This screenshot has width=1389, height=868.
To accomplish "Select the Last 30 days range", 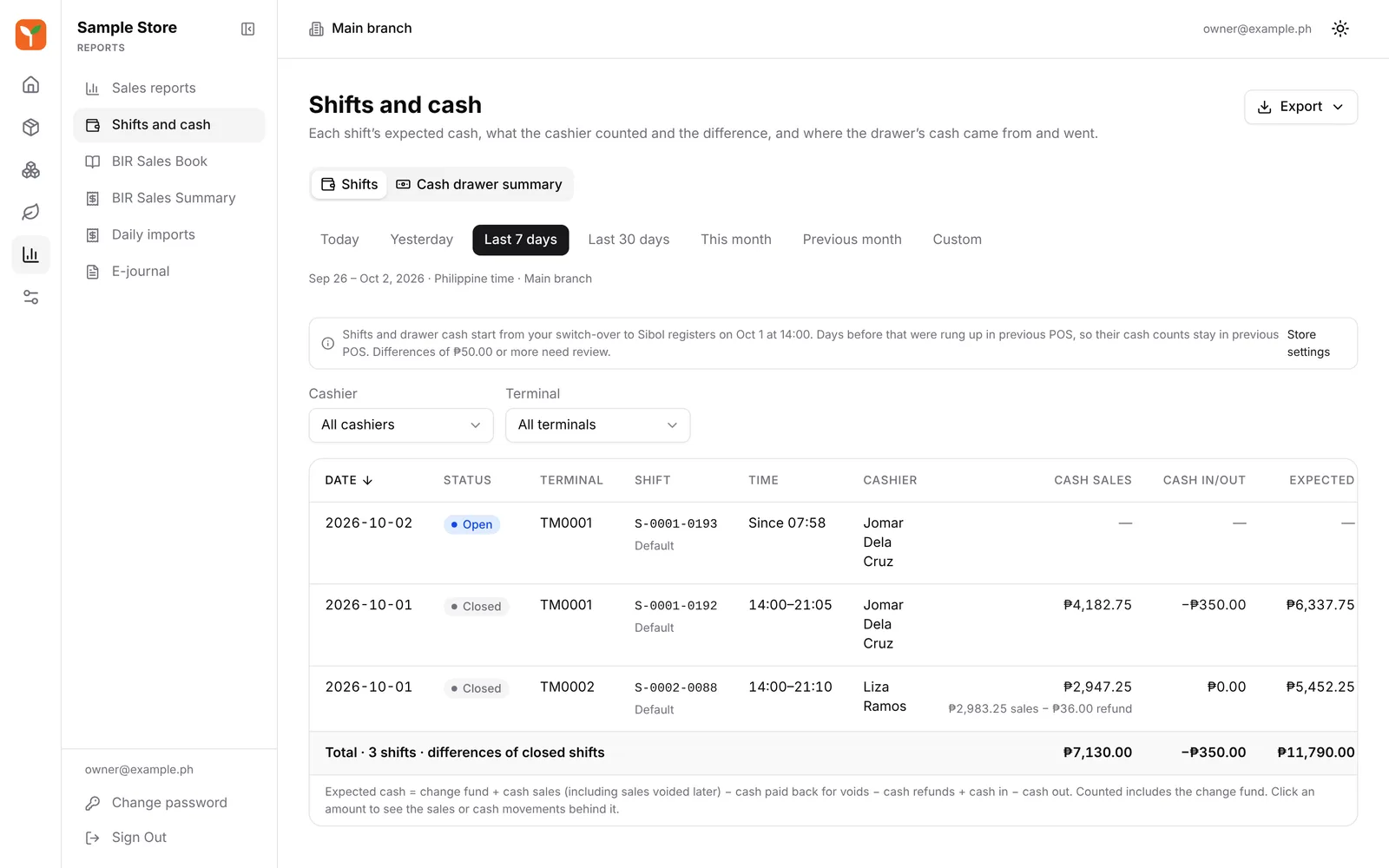I will coord(629,240).
